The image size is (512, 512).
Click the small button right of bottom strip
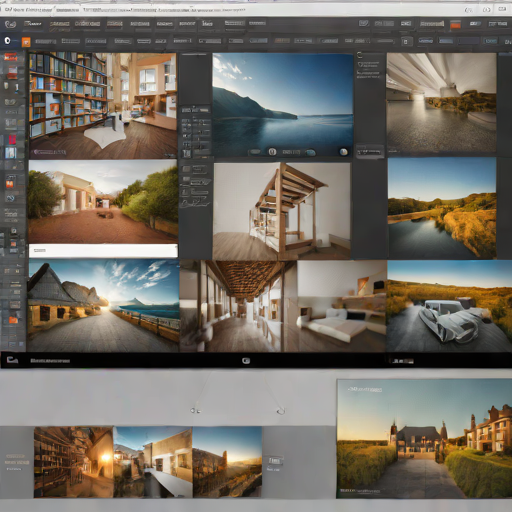275,460
